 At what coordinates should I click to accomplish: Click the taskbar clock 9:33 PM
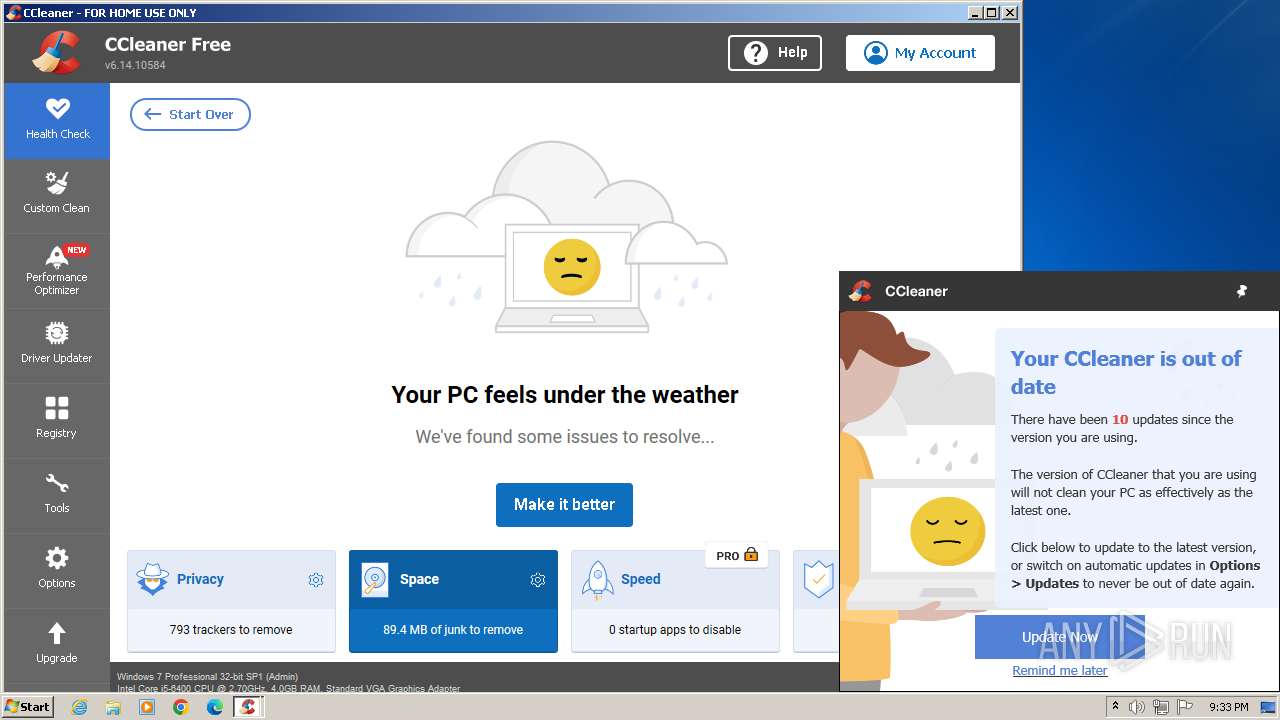pyautogui.click(x=1228, y=707)
